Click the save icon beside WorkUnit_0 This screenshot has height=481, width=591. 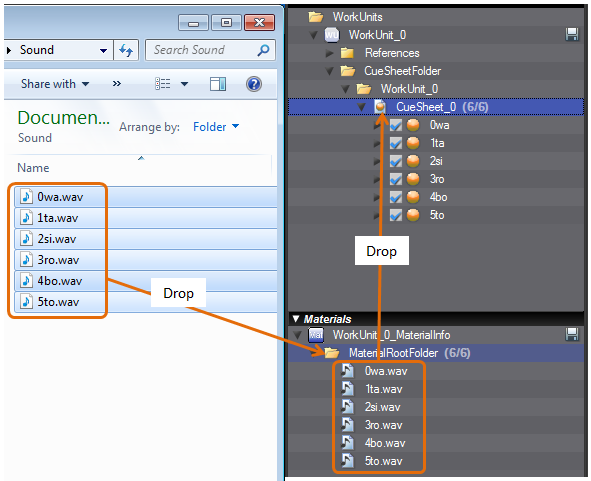pos(572,35)
